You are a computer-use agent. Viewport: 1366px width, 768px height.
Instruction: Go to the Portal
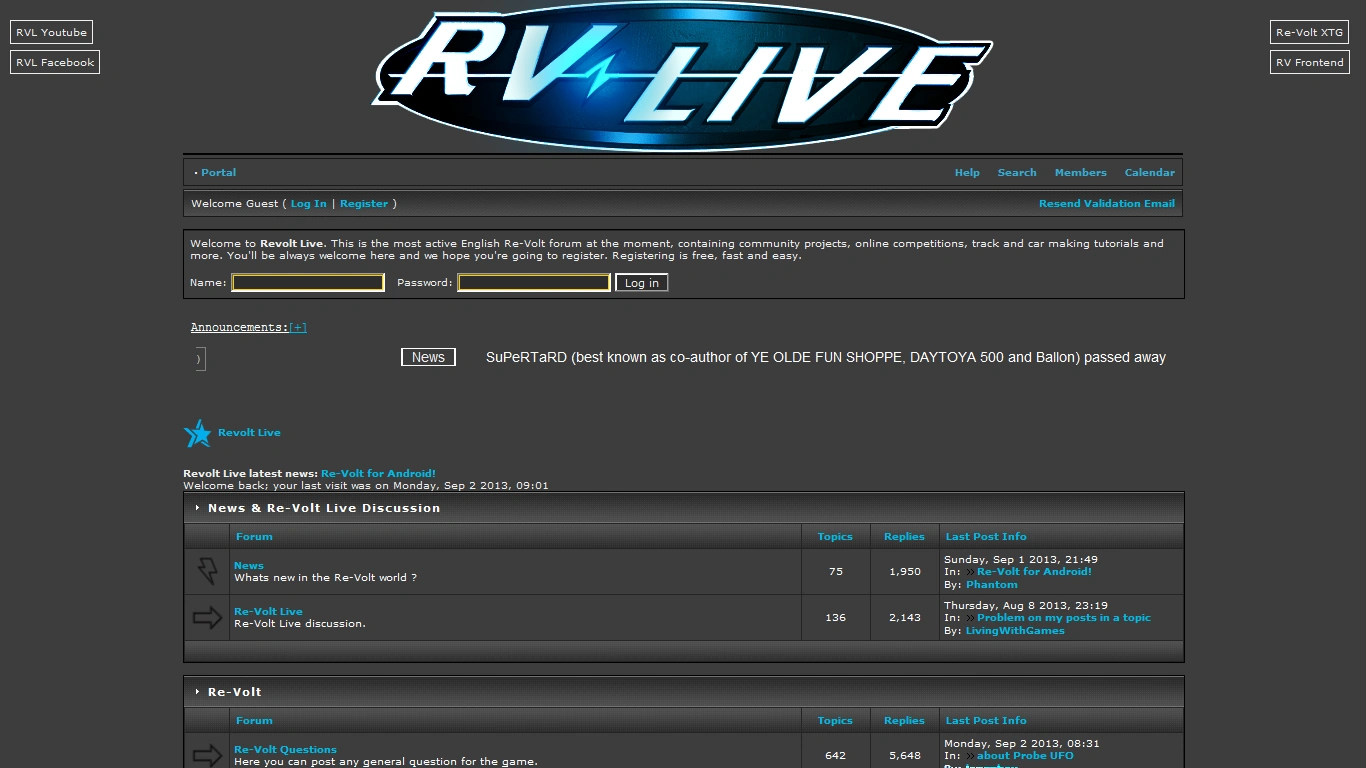coord(218,172)
